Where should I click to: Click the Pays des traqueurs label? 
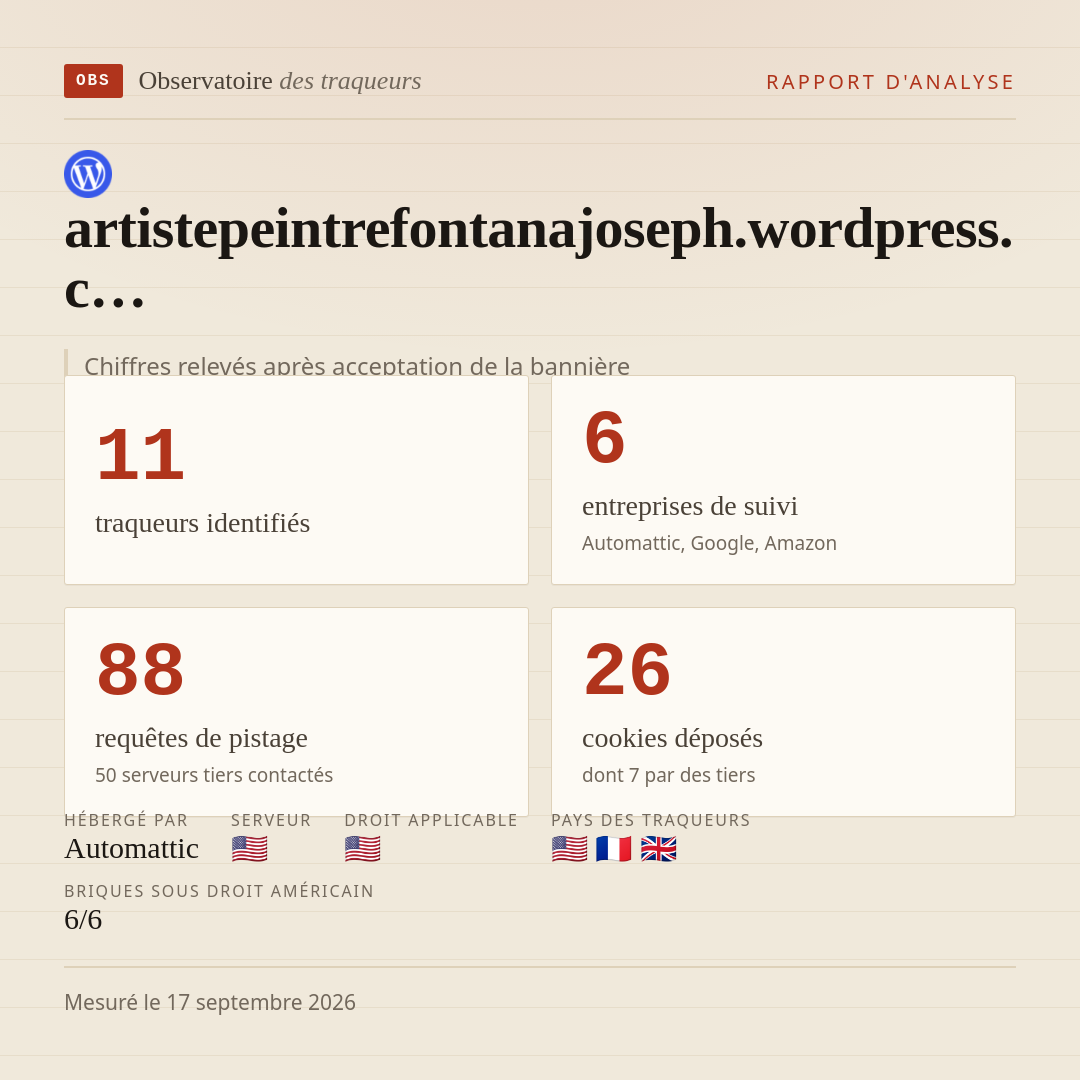click(x=651, y=820)
